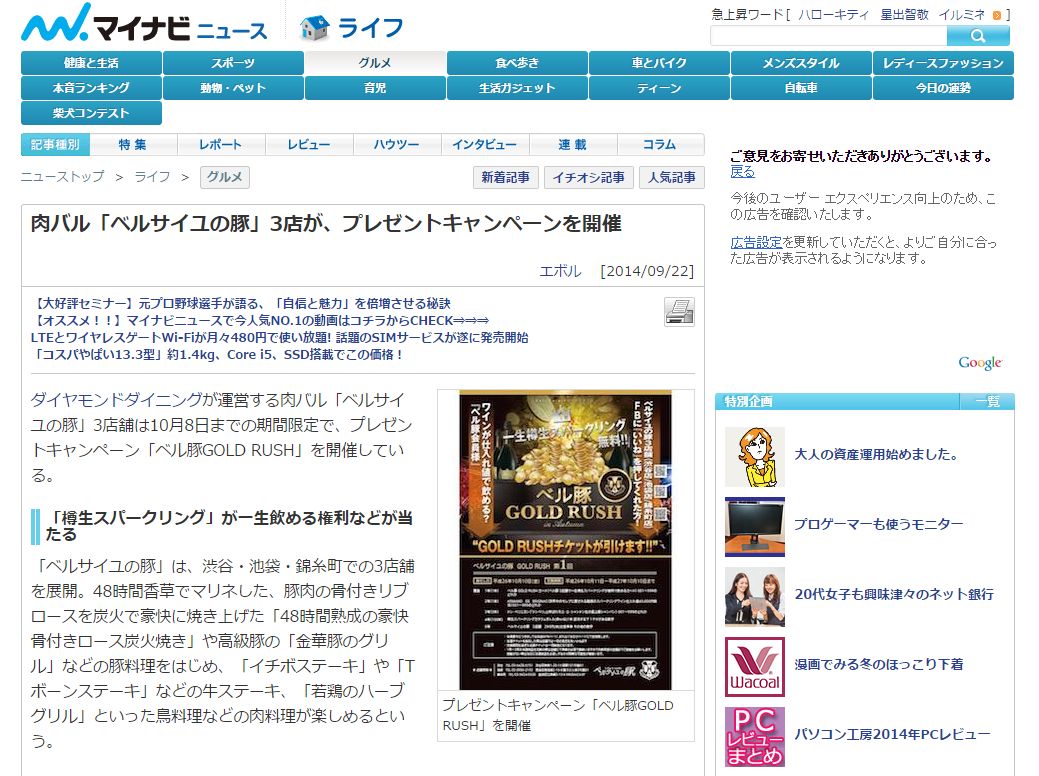Screen dimensions: 1039x776
Task: Select the ハウツー article type tab
Action: pyautogui.click(x=397, y=144)
